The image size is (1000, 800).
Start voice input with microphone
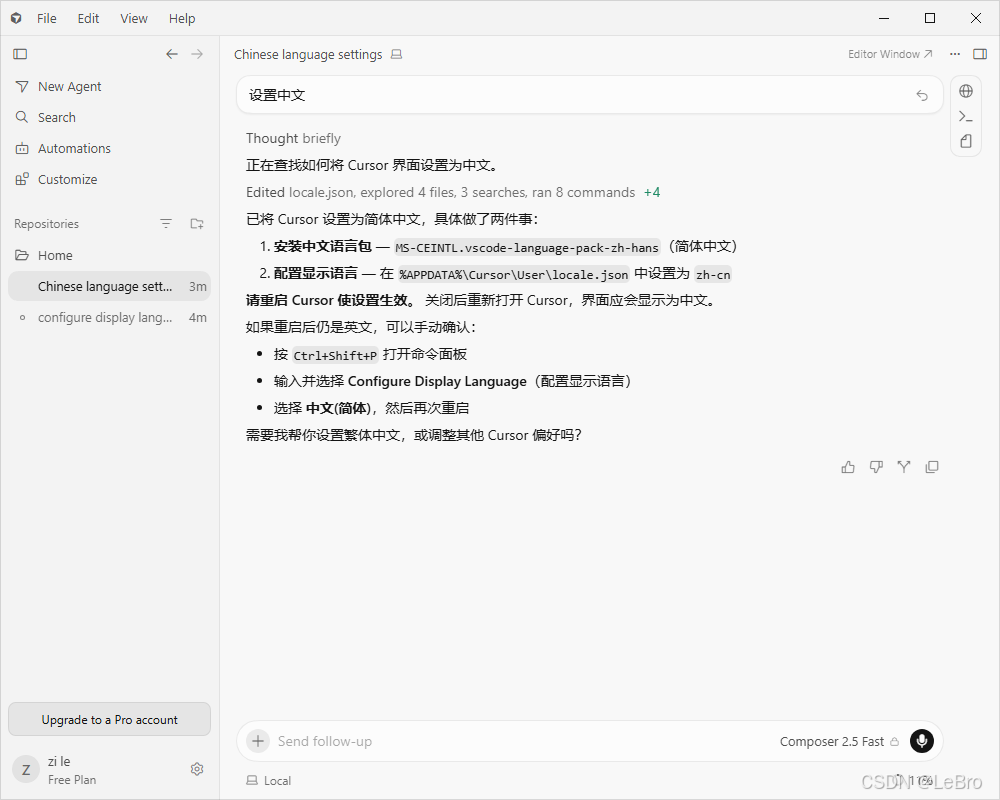(922, 741)
